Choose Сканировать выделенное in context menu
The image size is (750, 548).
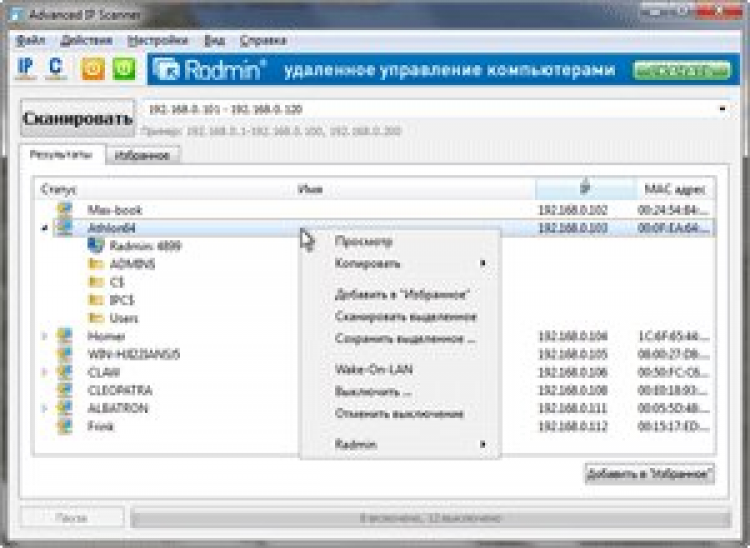(x=400, y=317)
